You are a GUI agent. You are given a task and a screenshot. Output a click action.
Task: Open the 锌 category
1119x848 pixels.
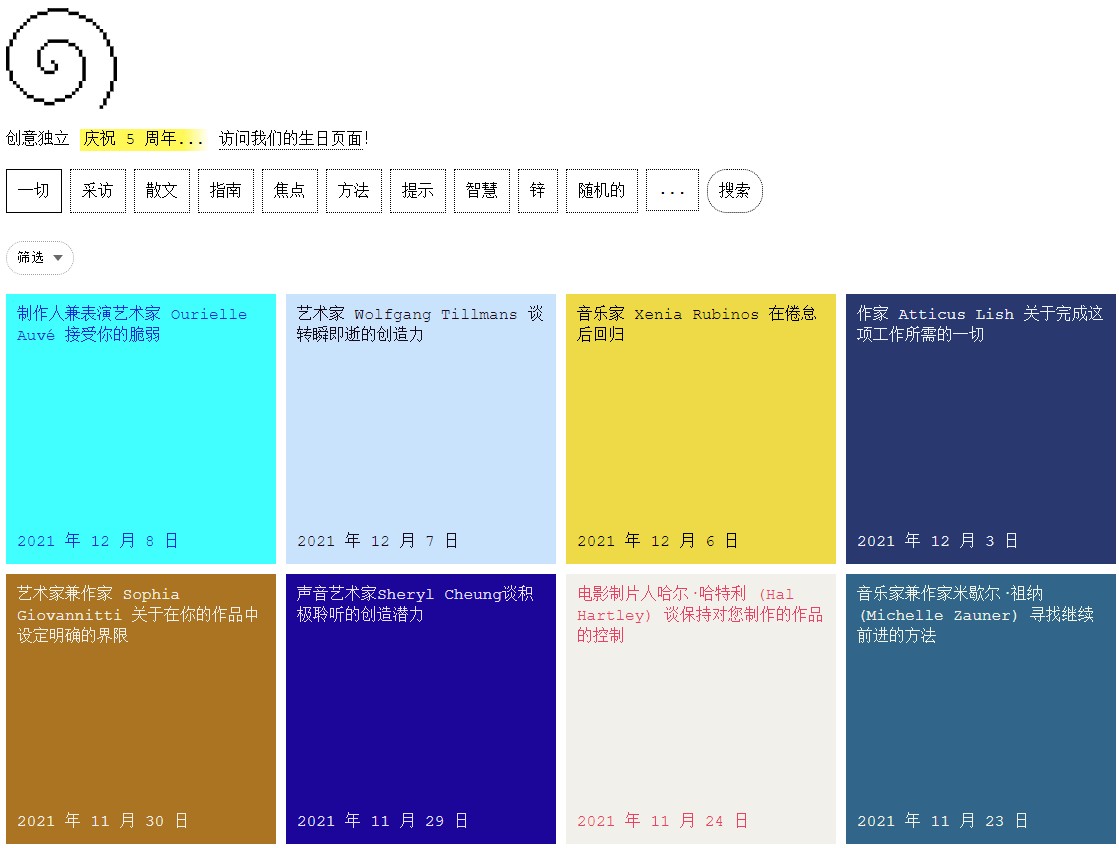[537, 191]
